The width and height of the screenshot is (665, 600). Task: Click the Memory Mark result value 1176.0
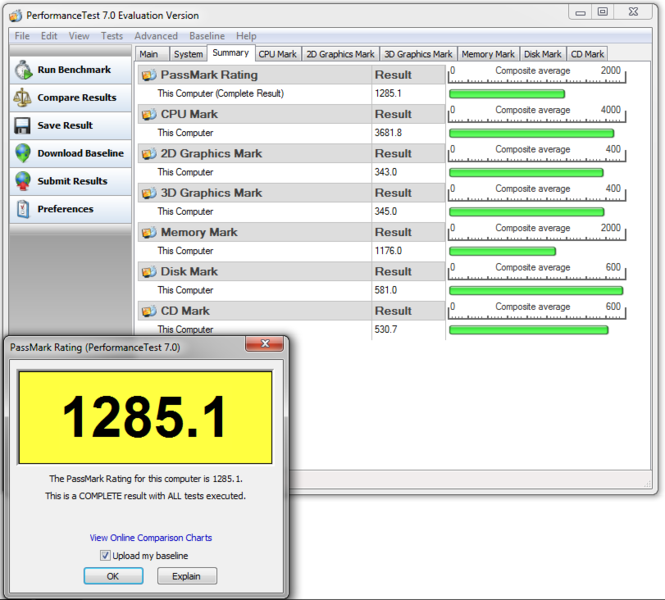[x=388, y=251]
